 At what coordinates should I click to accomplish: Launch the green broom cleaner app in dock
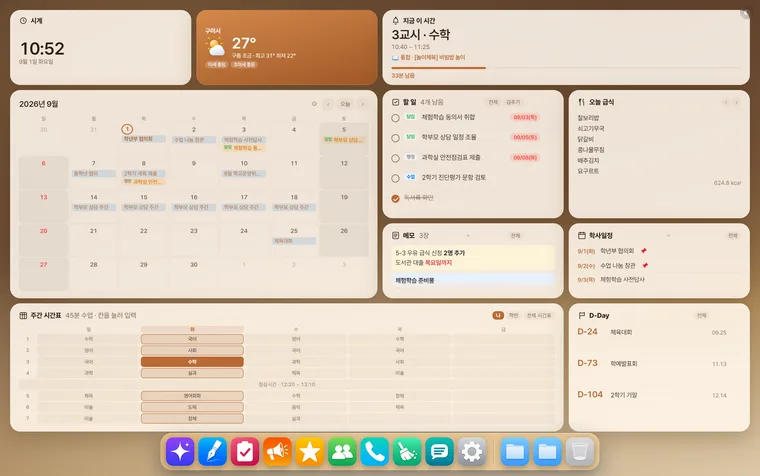407,452
